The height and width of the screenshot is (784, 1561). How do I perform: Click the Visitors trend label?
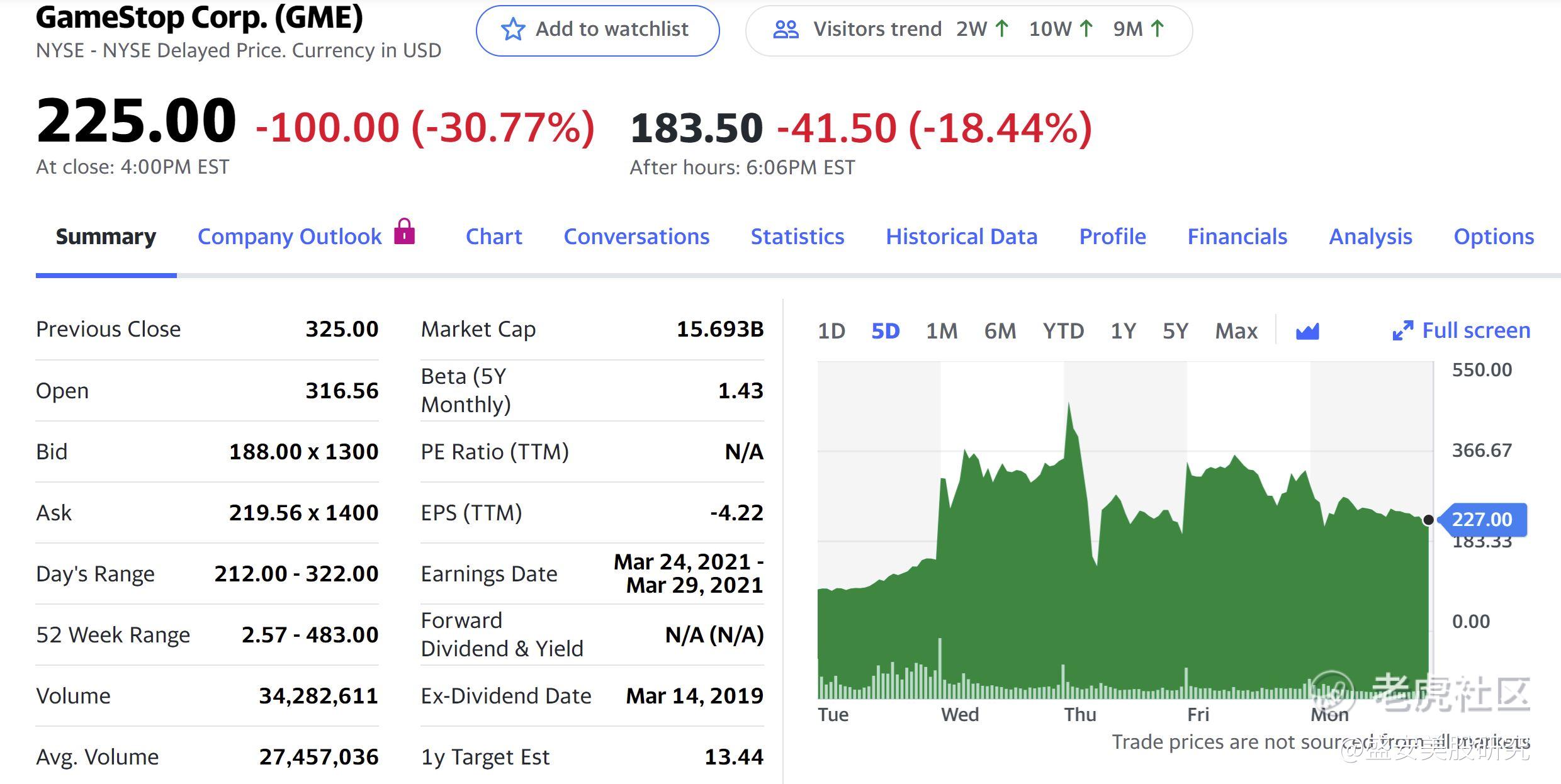[877, 29]
